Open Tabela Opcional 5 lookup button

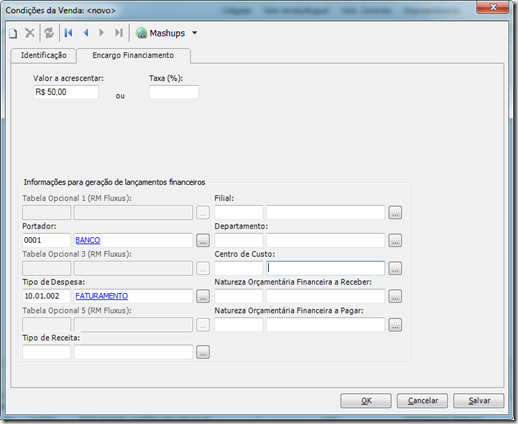(x=203, y=325)
